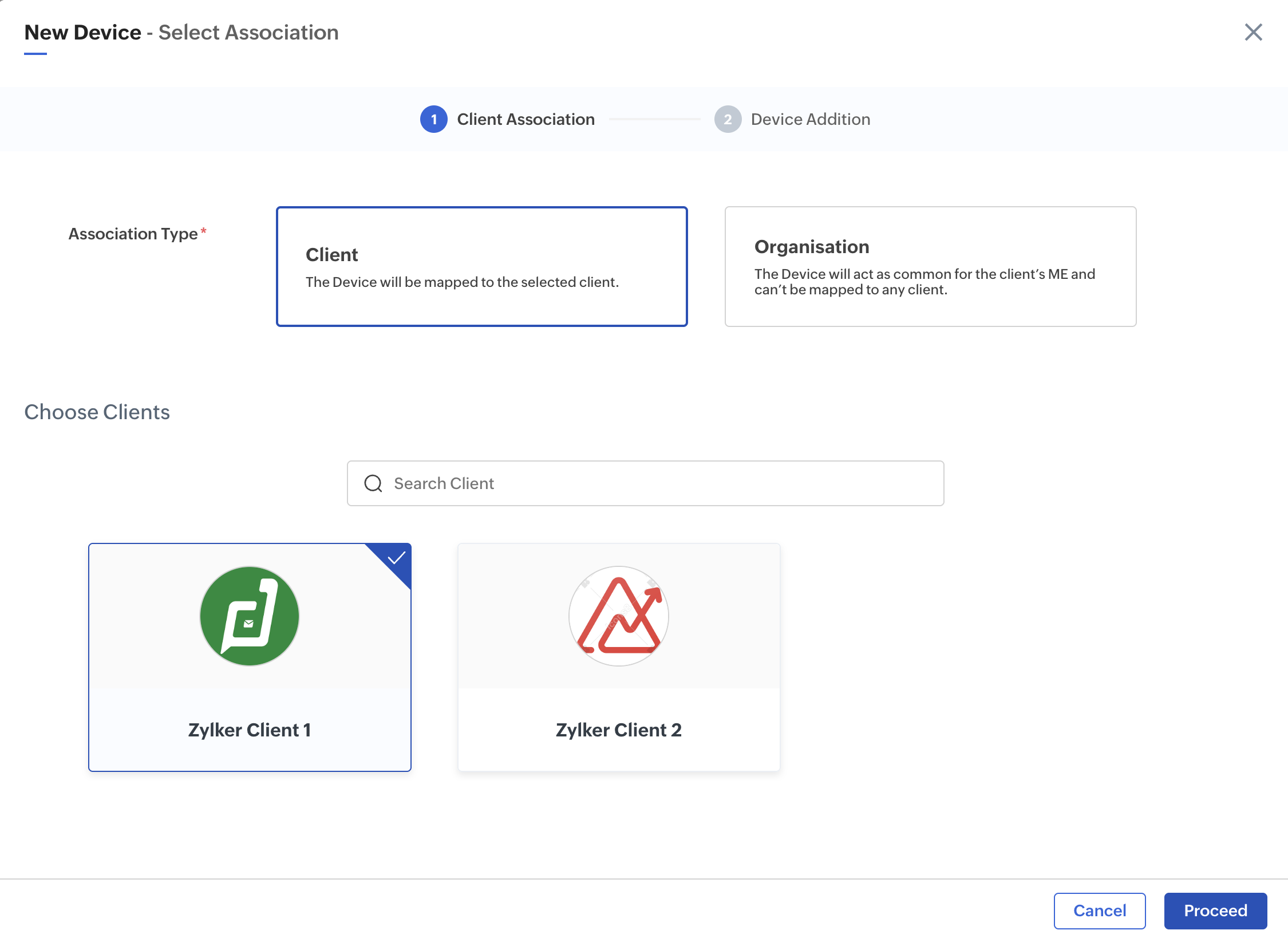This screenshot has width=1288, height=938.
Task: Click the Zylker Client 1 name label
Action: [250, 730]
